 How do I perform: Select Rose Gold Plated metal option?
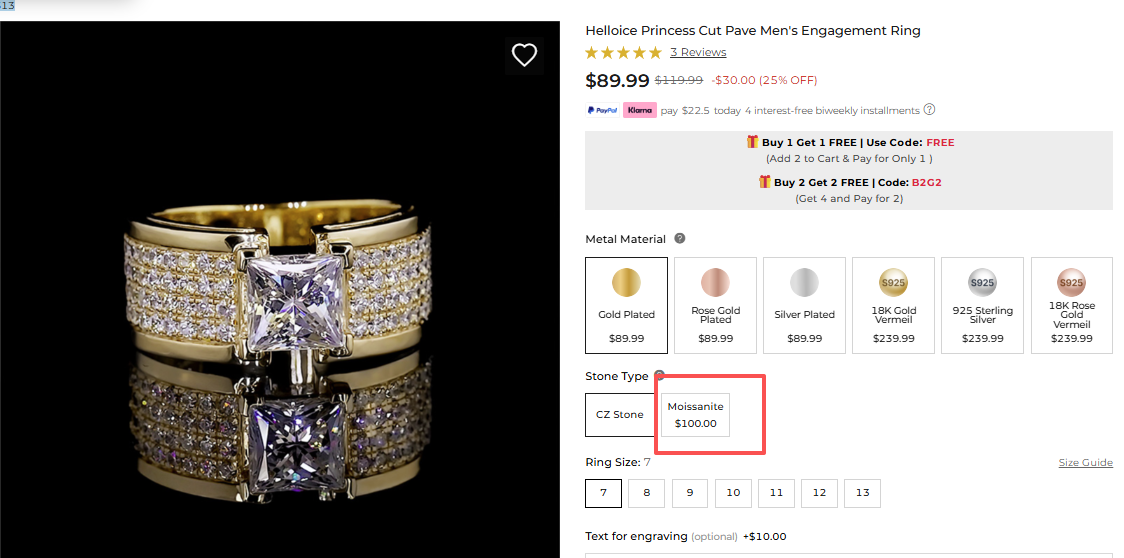point(715,305)
